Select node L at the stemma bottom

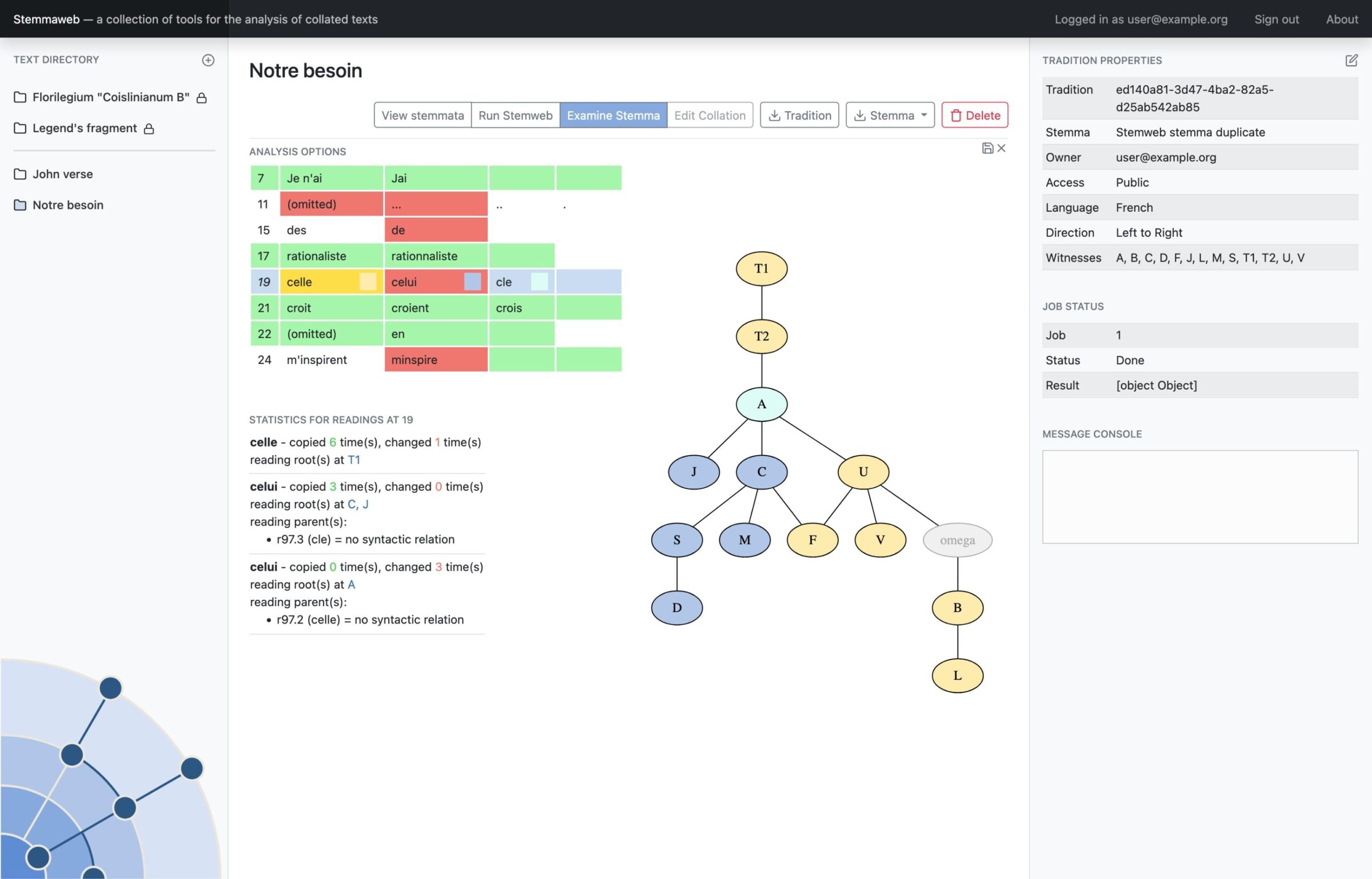pyautogui.click(x=957, y=676)
